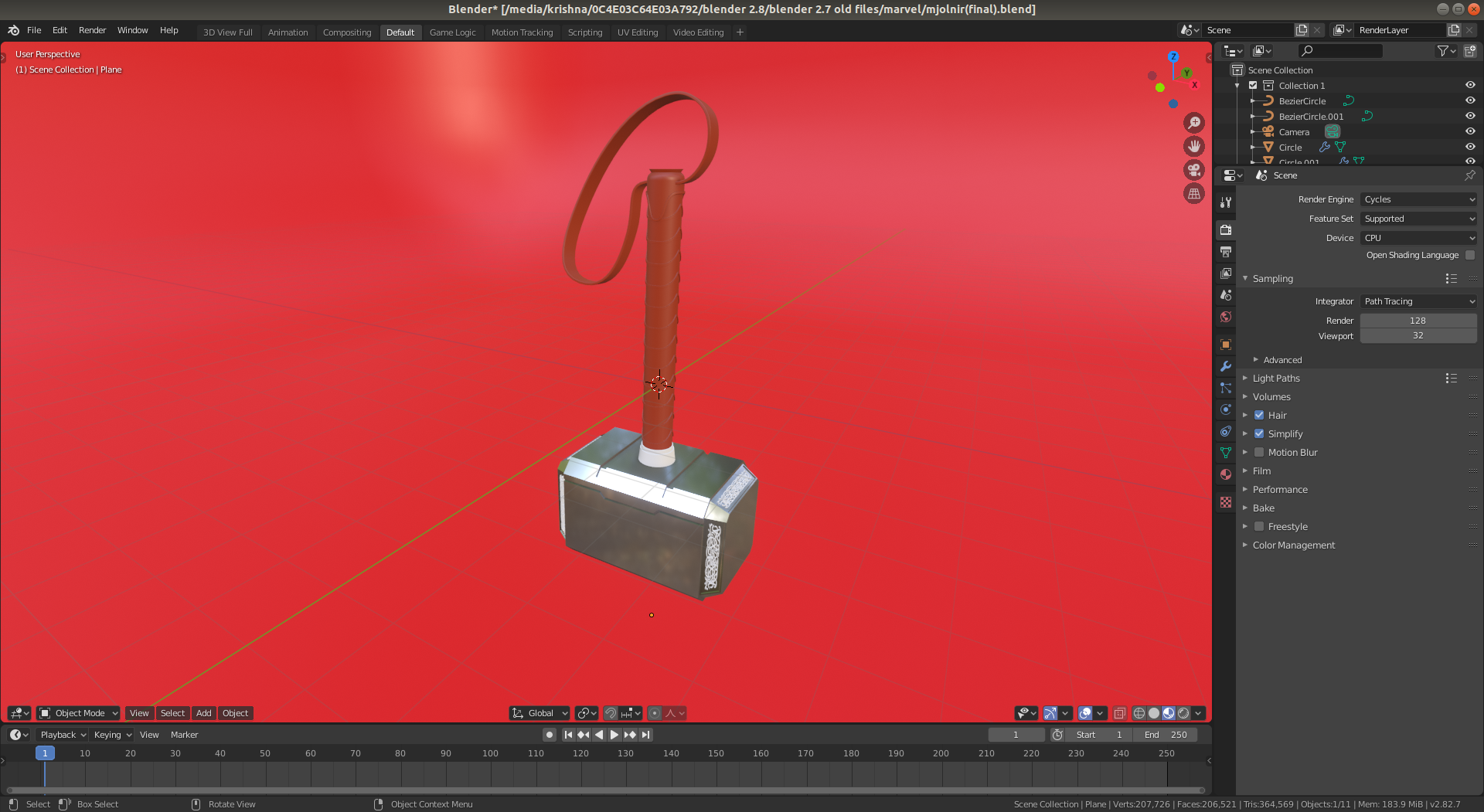
Task: Open the Texture properties checker tab
Action: tap(1226, 502)
